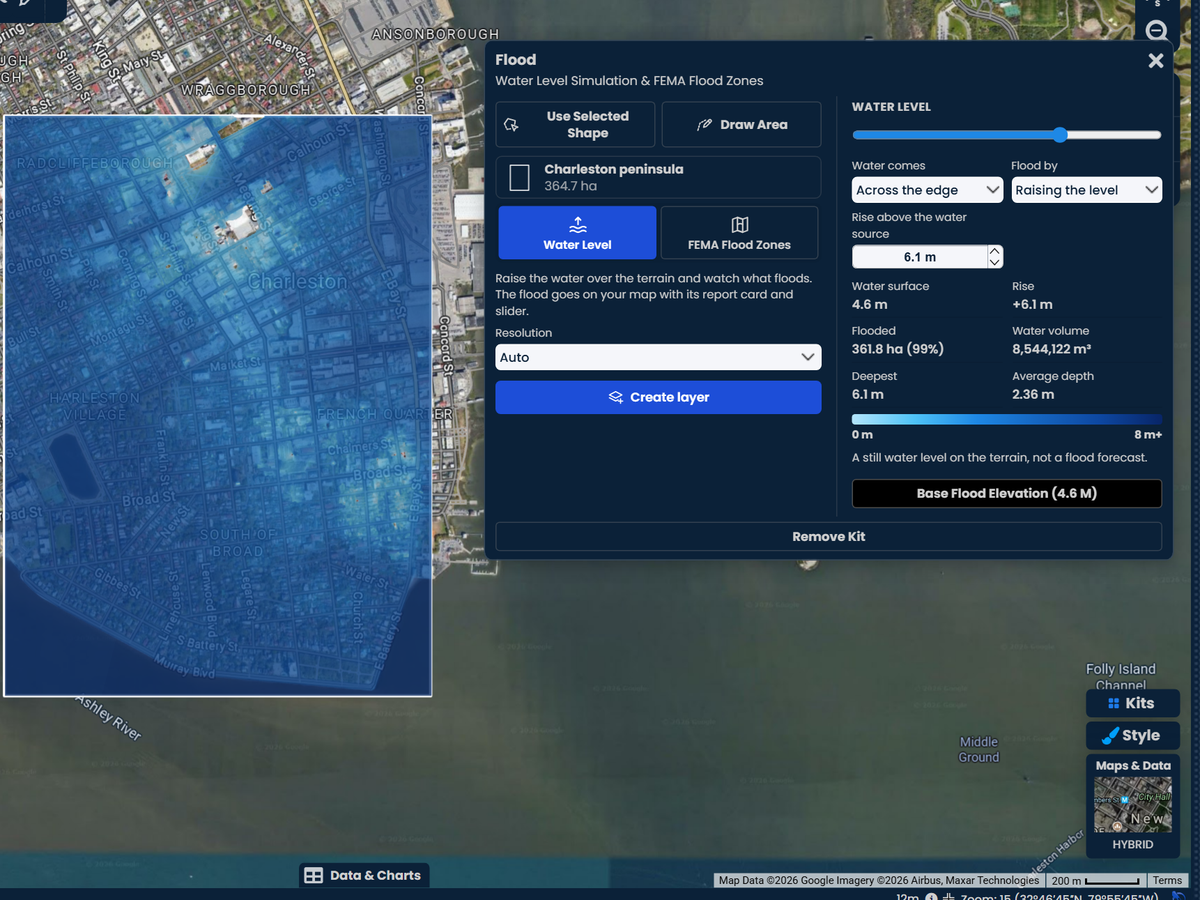
Task: Select the Charleston peninsula shape icon
Action: click(x=519, y=178)
